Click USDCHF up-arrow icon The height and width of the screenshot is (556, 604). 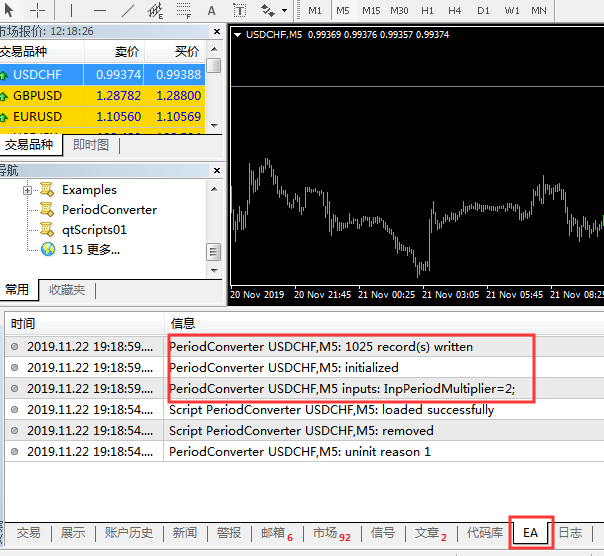[x=3, y=75]
